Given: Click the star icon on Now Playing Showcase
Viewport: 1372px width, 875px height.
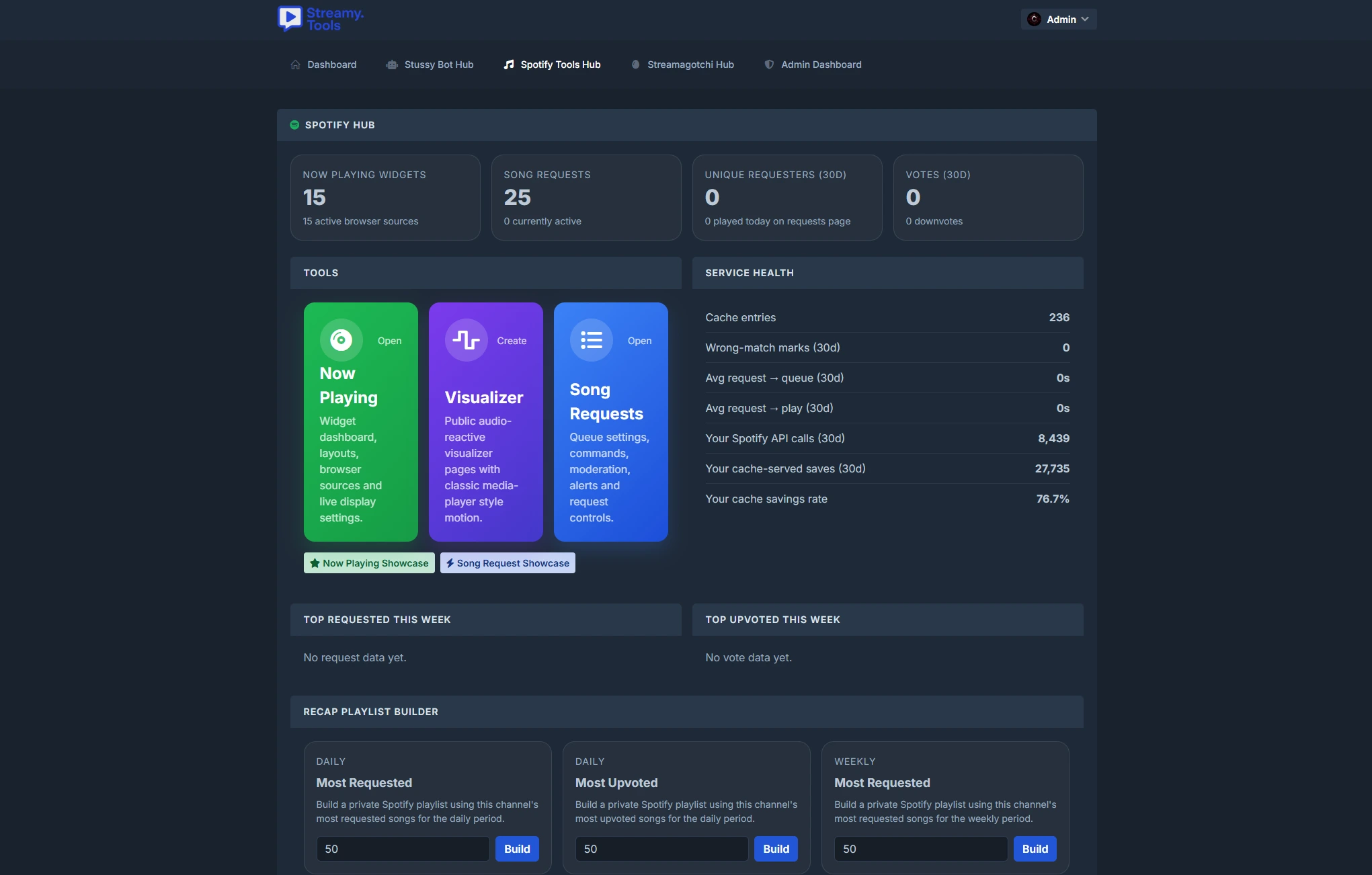Looking at the screenshot, I should click(x=315, y=563).
